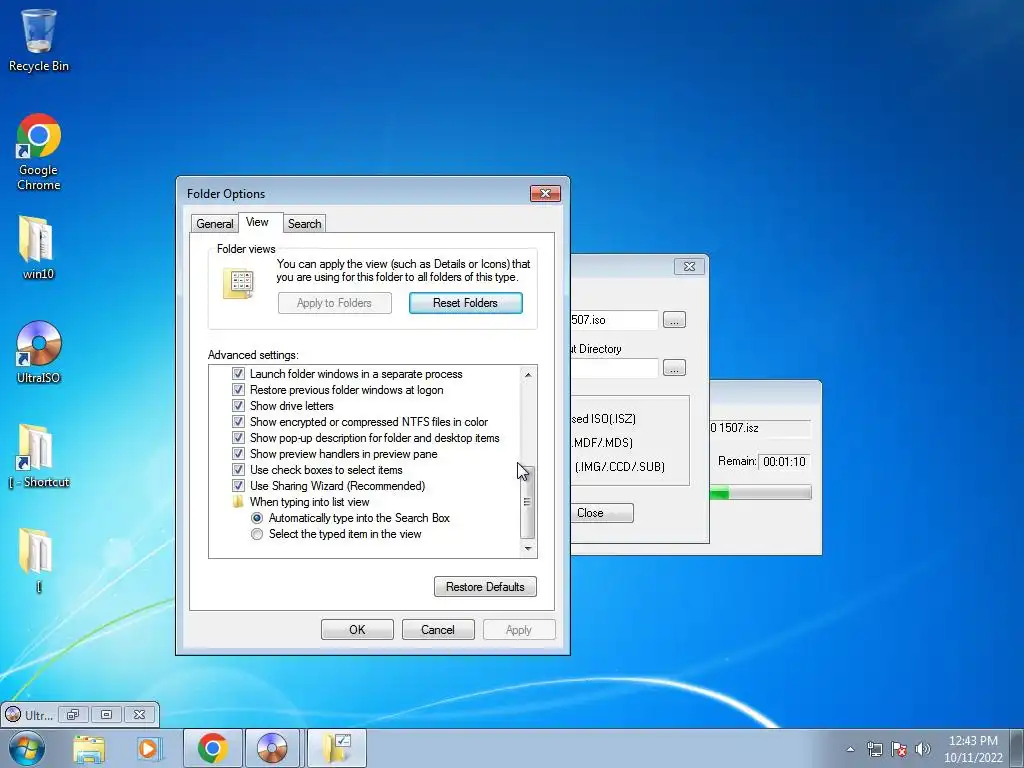
Task: Launch Windows Media Player from taskbar
Action: [x=149, y=748]
